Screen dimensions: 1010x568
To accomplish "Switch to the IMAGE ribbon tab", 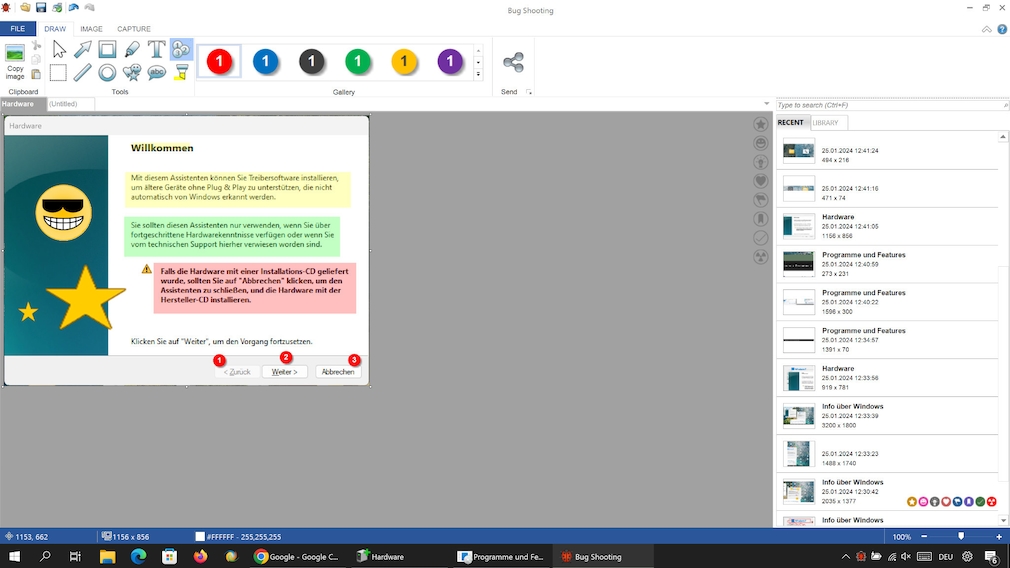I will coord(91,29).
